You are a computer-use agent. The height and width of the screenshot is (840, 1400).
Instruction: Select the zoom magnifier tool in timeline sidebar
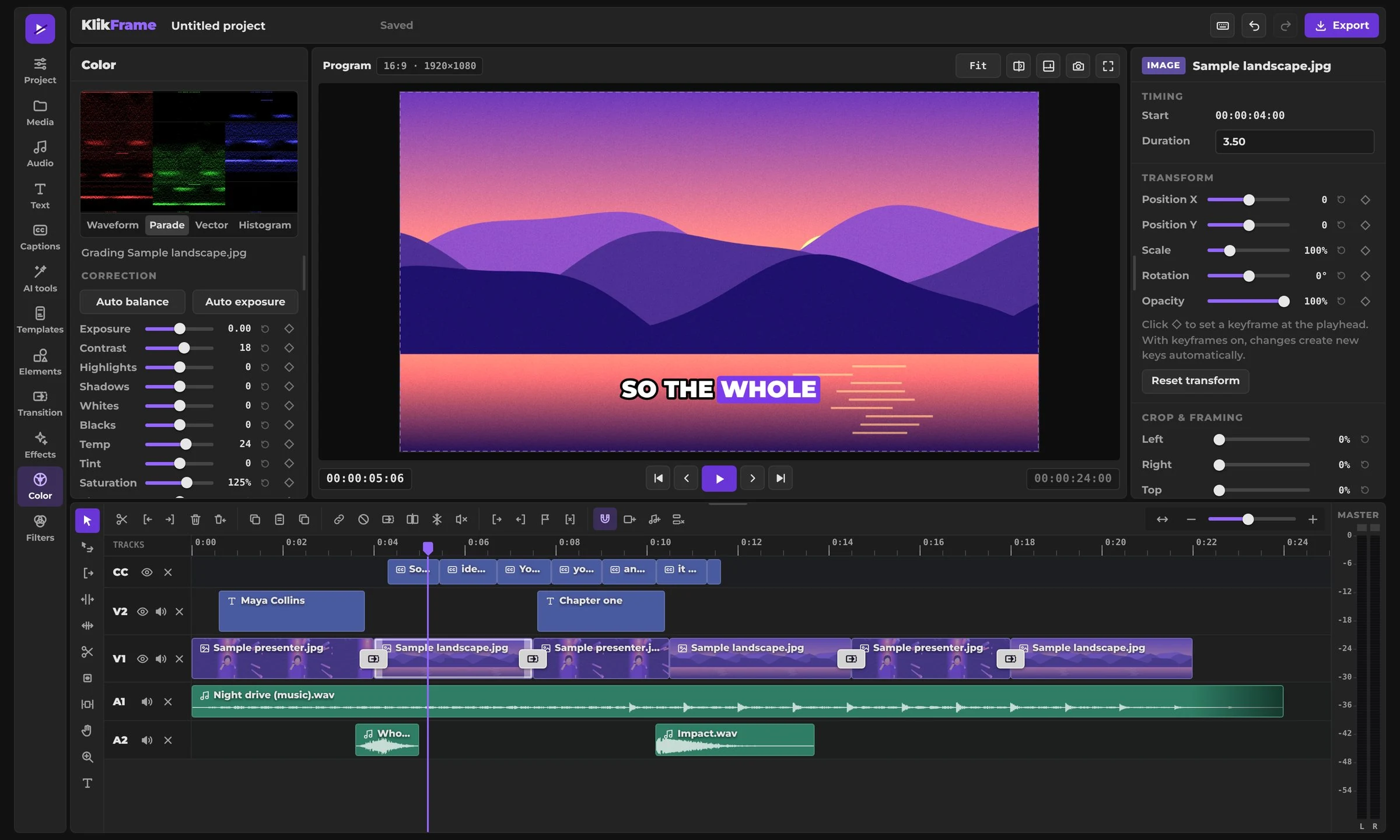pos(87,757)
